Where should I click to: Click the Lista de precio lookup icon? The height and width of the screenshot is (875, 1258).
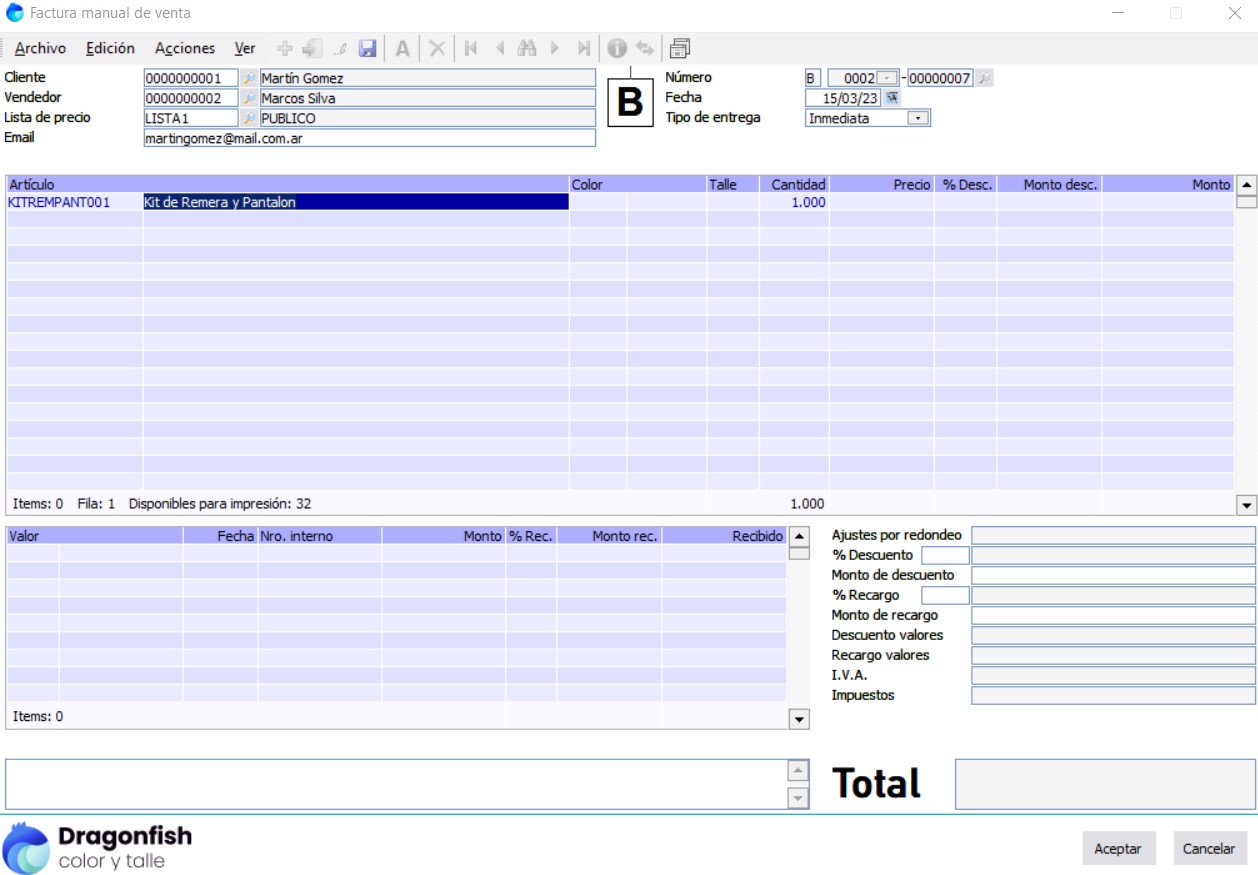(249, 118)
